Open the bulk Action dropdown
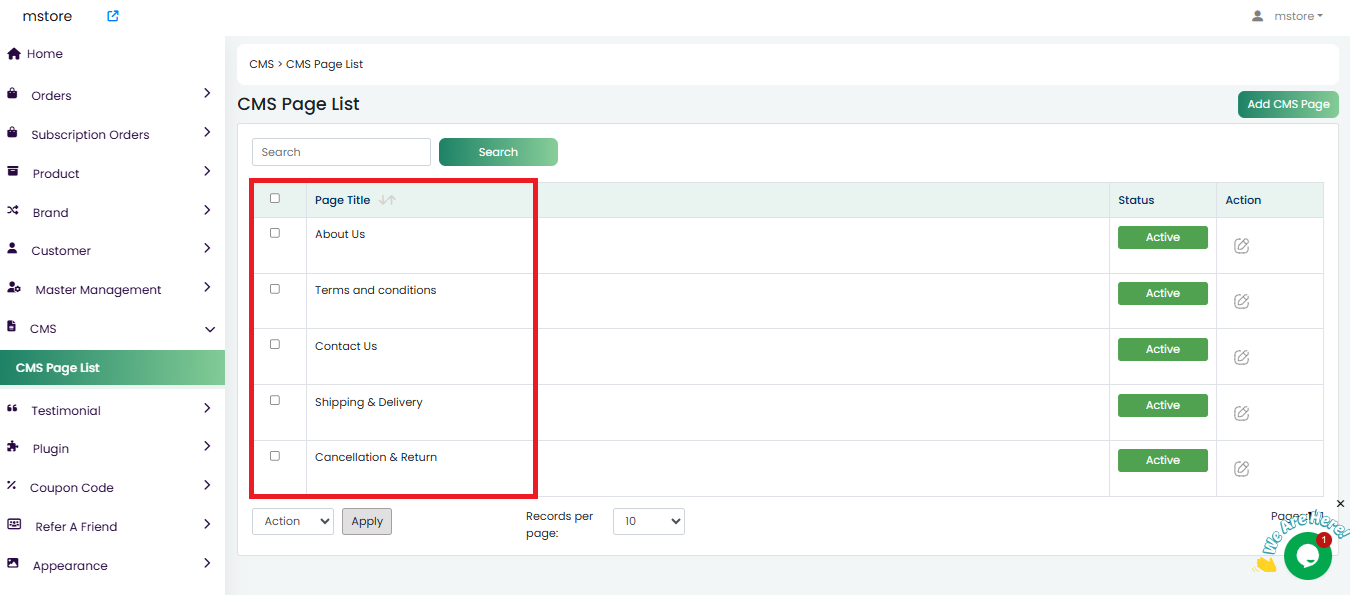1351x595 pixels. pyautogui.click(x=292, y=521)
